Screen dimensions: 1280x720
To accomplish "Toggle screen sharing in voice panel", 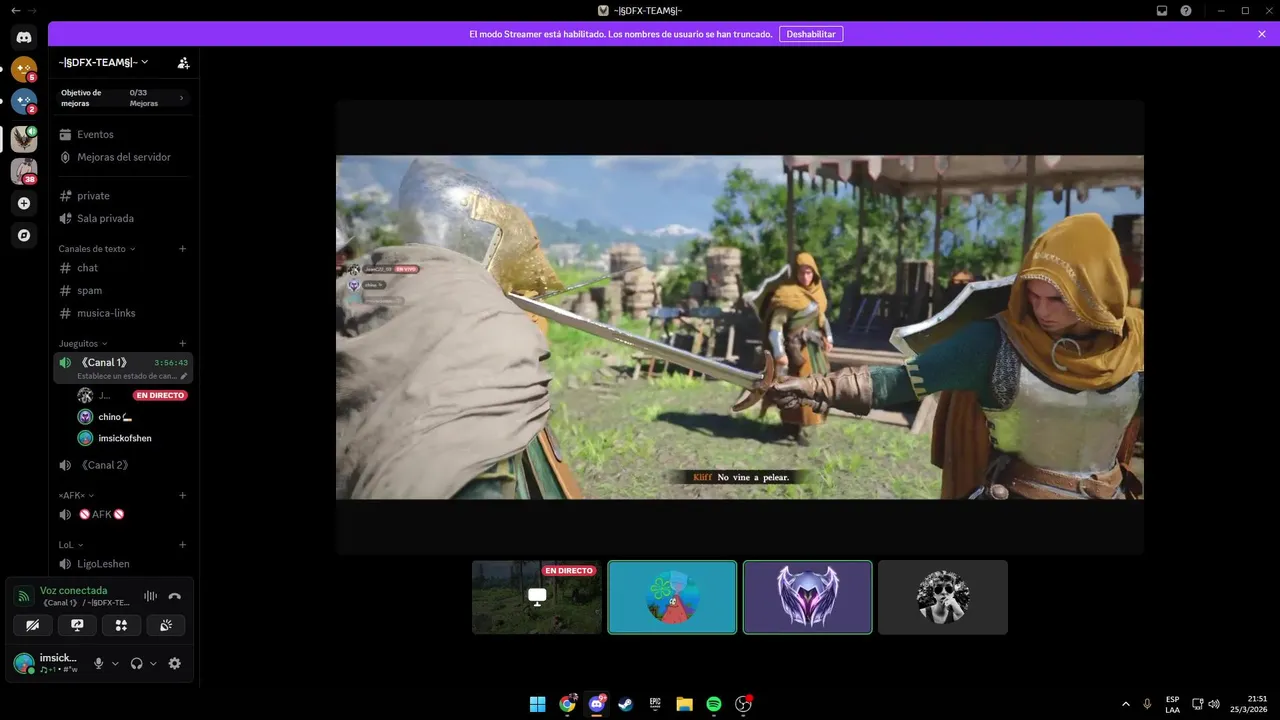I will tap(77, 625).
